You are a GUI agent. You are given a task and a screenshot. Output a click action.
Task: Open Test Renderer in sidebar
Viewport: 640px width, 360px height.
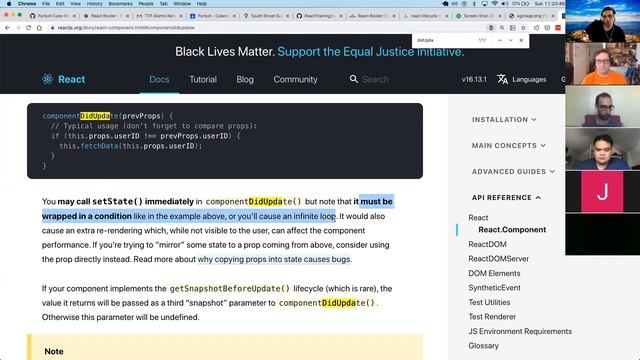[492, 317]
